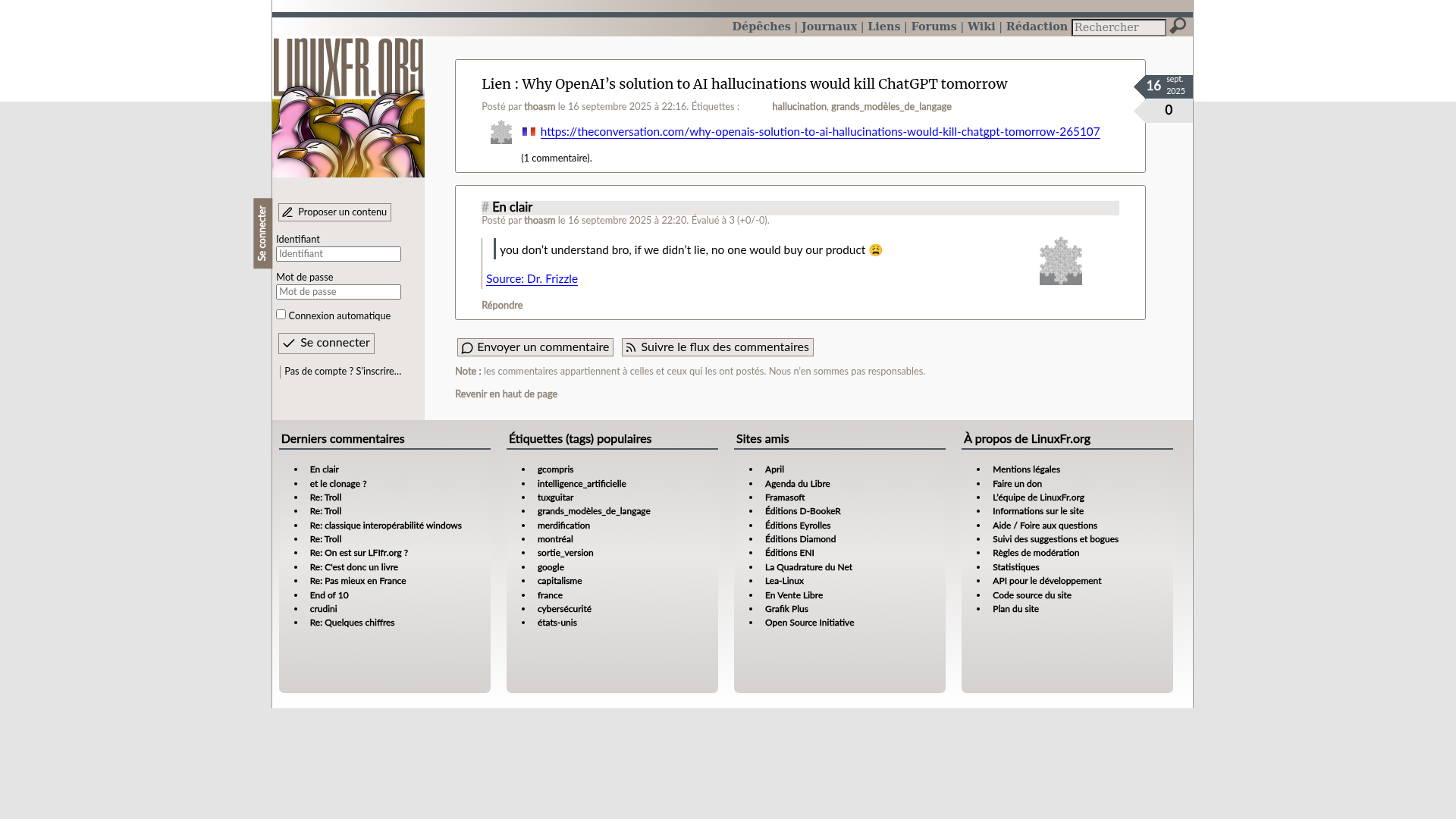
Task: Open the cybersécurité tag
Action: pyautogui.click(x=564, y=609)
